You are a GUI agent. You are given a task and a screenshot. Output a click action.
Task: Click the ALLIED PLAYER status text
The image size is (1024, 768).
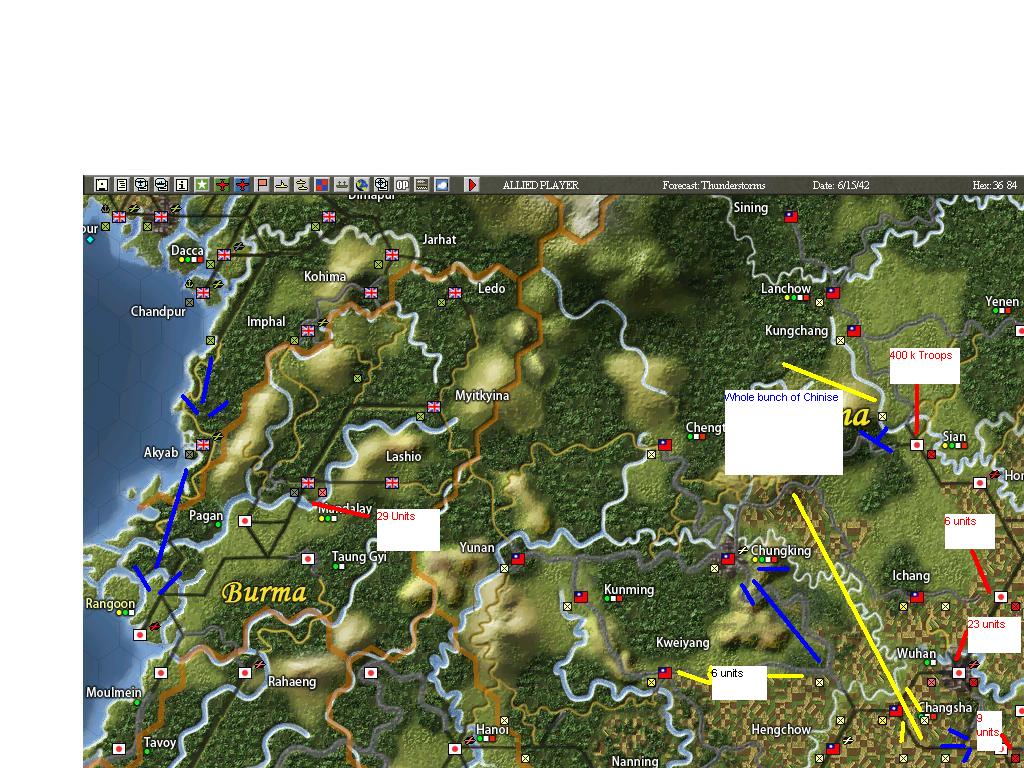[541, 185]
